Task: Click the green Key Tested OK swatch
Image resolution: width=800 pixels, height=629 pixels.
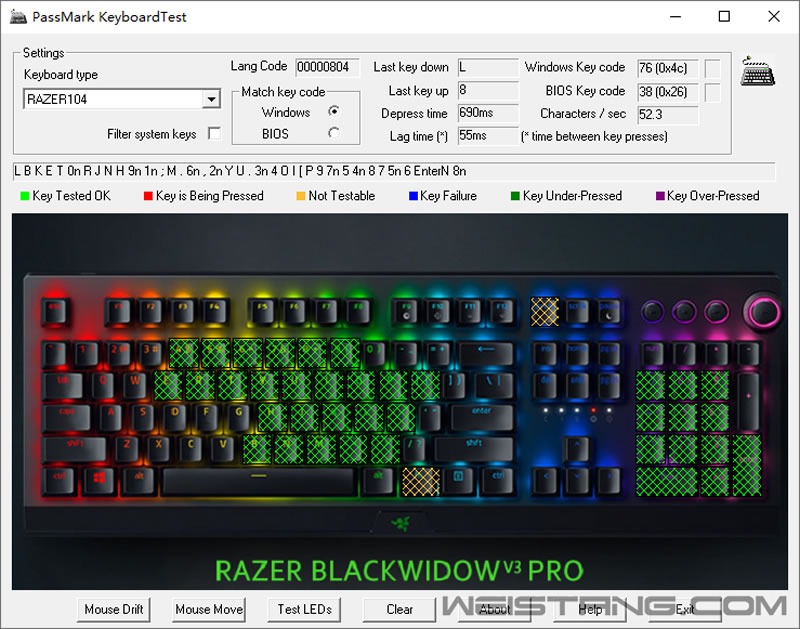Action: coord(24,196)
